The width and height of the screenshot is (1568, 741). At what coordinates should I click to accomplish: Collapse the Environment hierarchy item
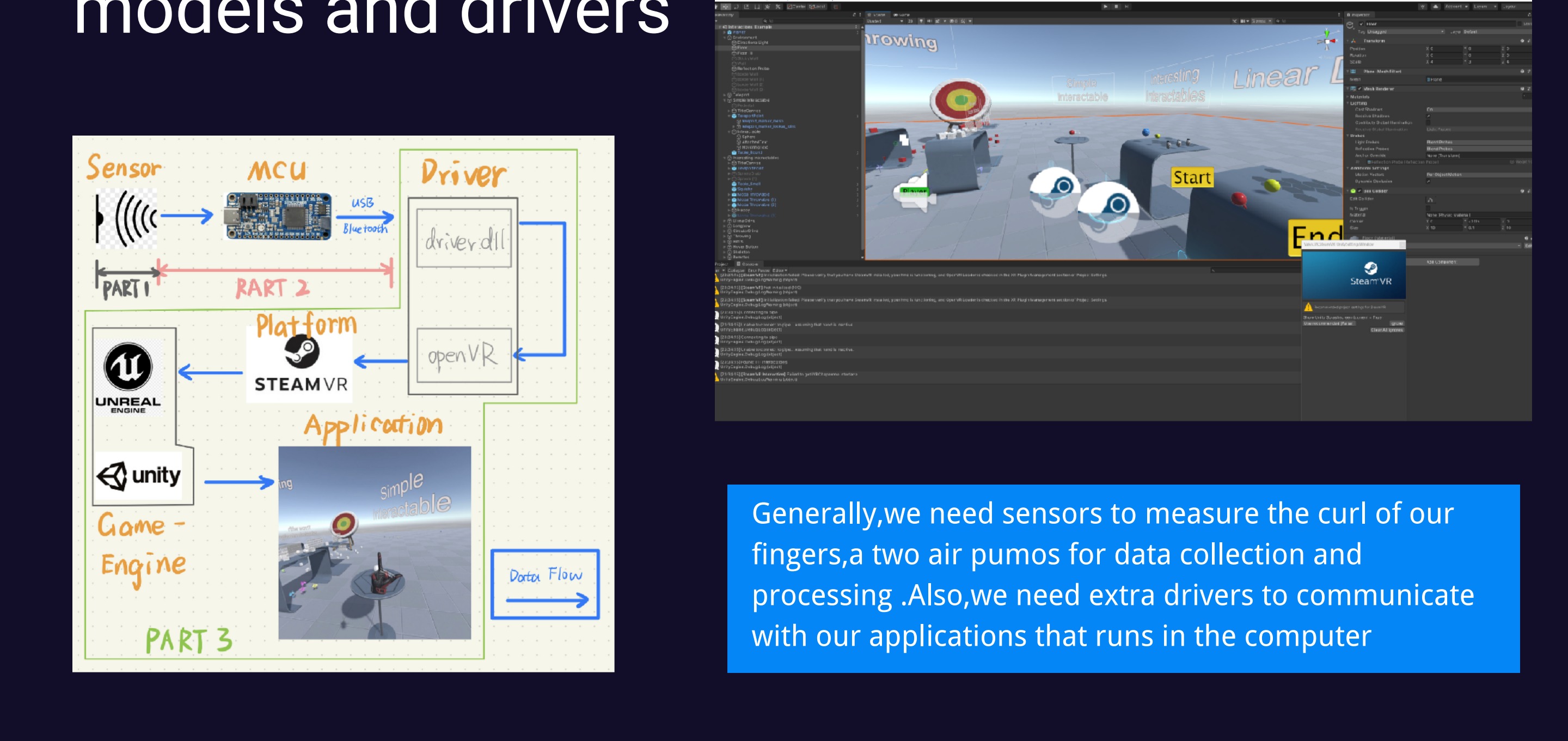725,38
